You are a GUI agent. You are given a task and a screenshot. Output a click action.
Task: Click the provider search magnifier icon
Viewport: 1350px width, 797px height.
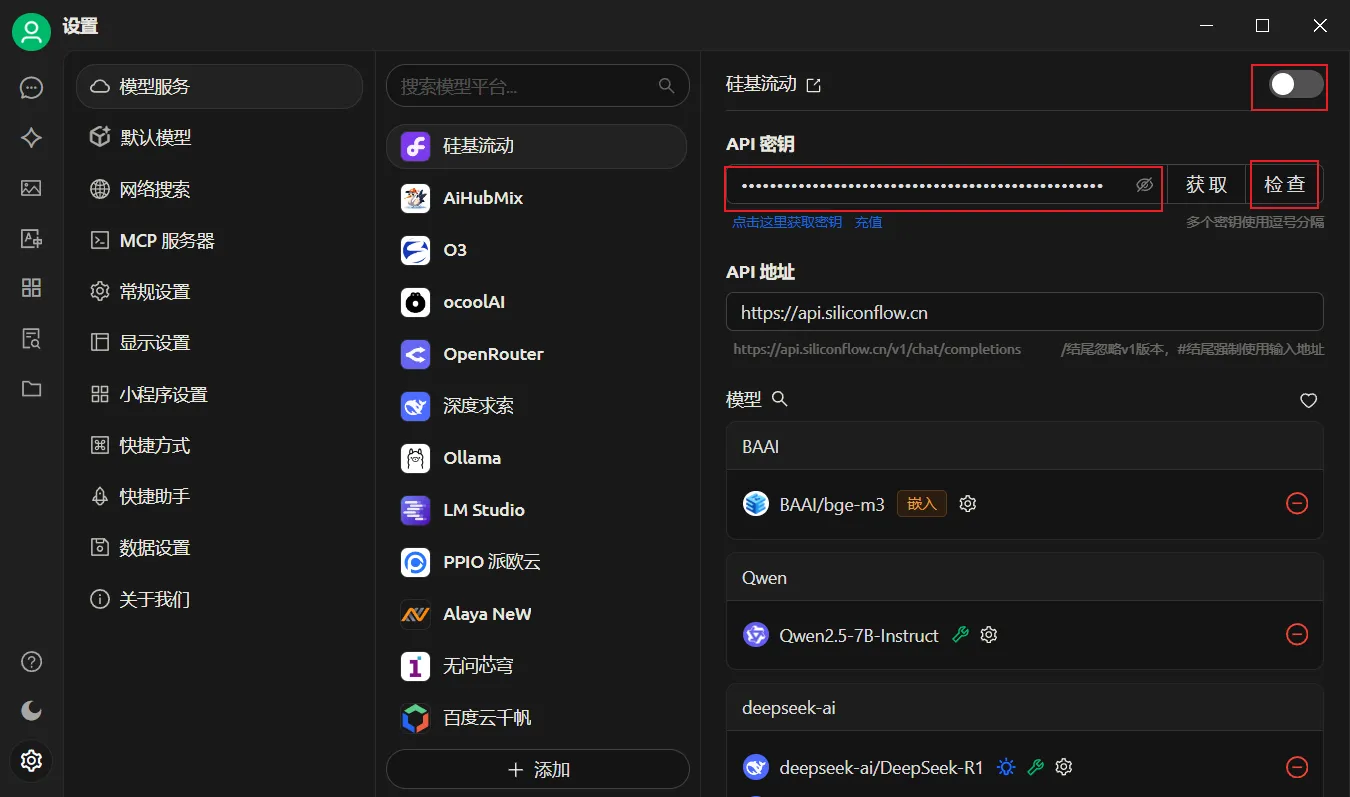(x=667, y=86)
